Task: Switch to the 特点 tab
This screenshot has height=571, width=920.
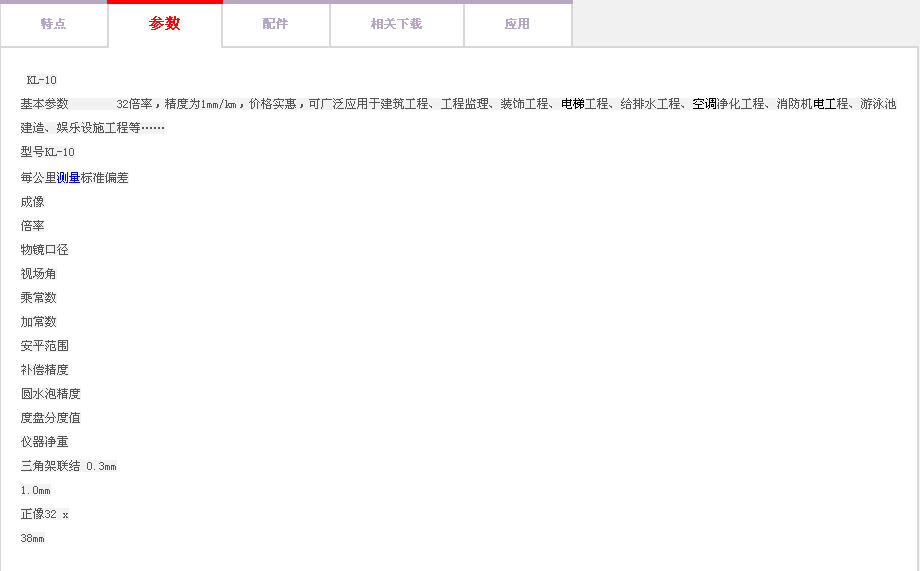Action: click(54, 24)
